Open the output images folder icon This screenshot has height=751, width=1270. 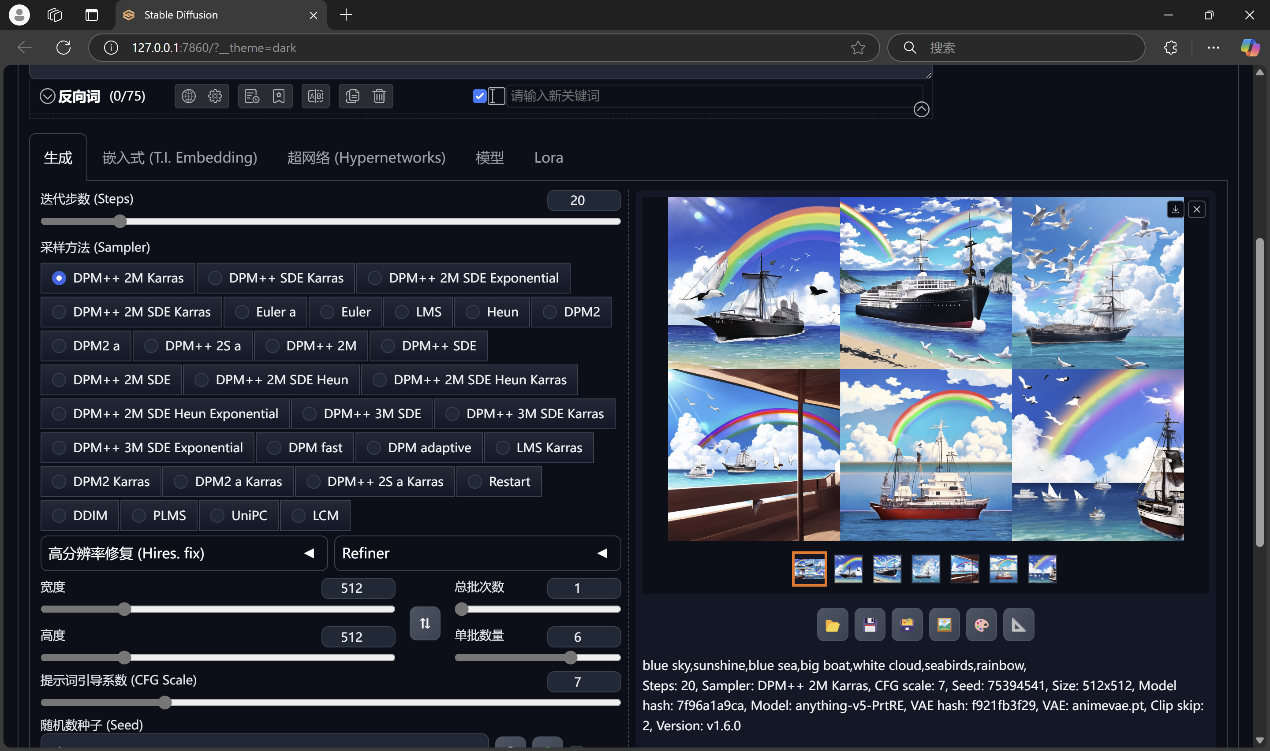[832, 625]
